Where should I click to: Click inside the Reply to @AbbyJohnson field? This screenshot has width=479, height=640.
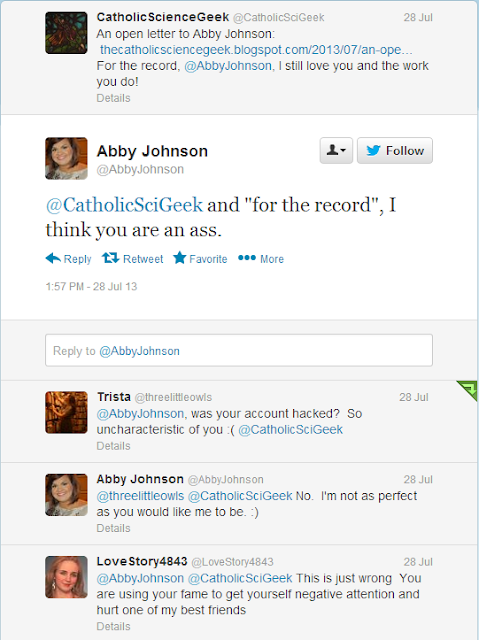(239, 351)
